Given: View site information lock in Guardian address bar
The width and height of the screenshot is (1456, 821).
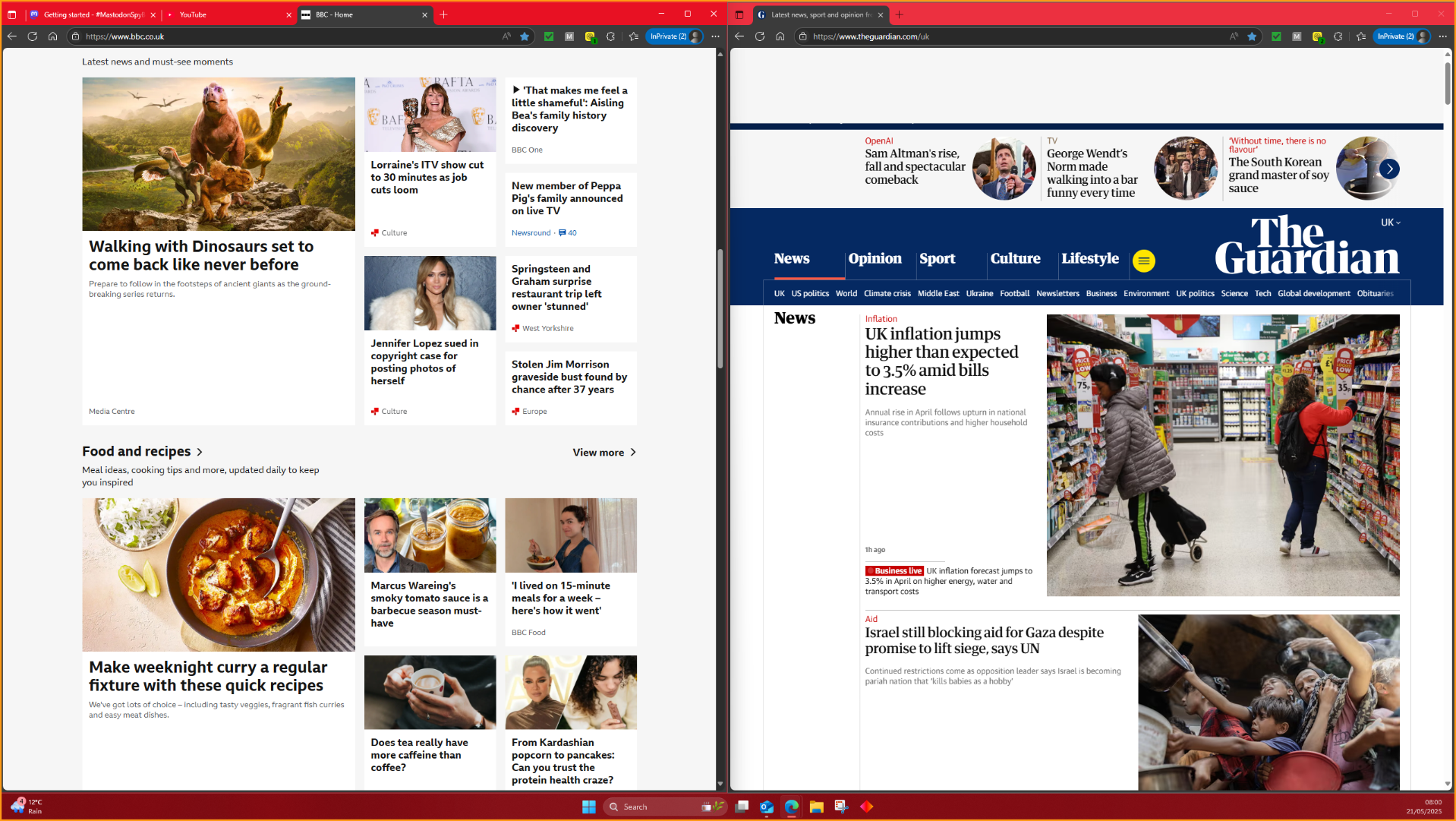Looking at the screenshot, I should (803, 36).
